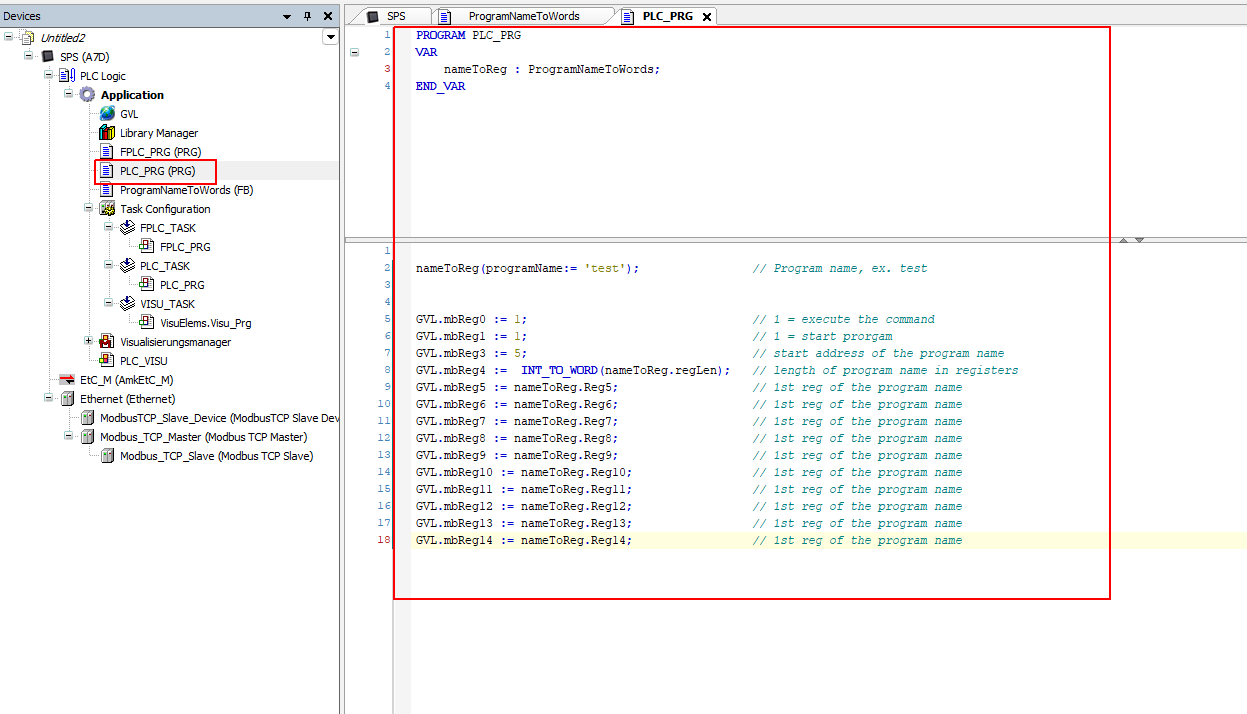Screen dimensions: 1247x714
Task: Collapse the PLC Logic node
Action: click(x=50, y=75)
